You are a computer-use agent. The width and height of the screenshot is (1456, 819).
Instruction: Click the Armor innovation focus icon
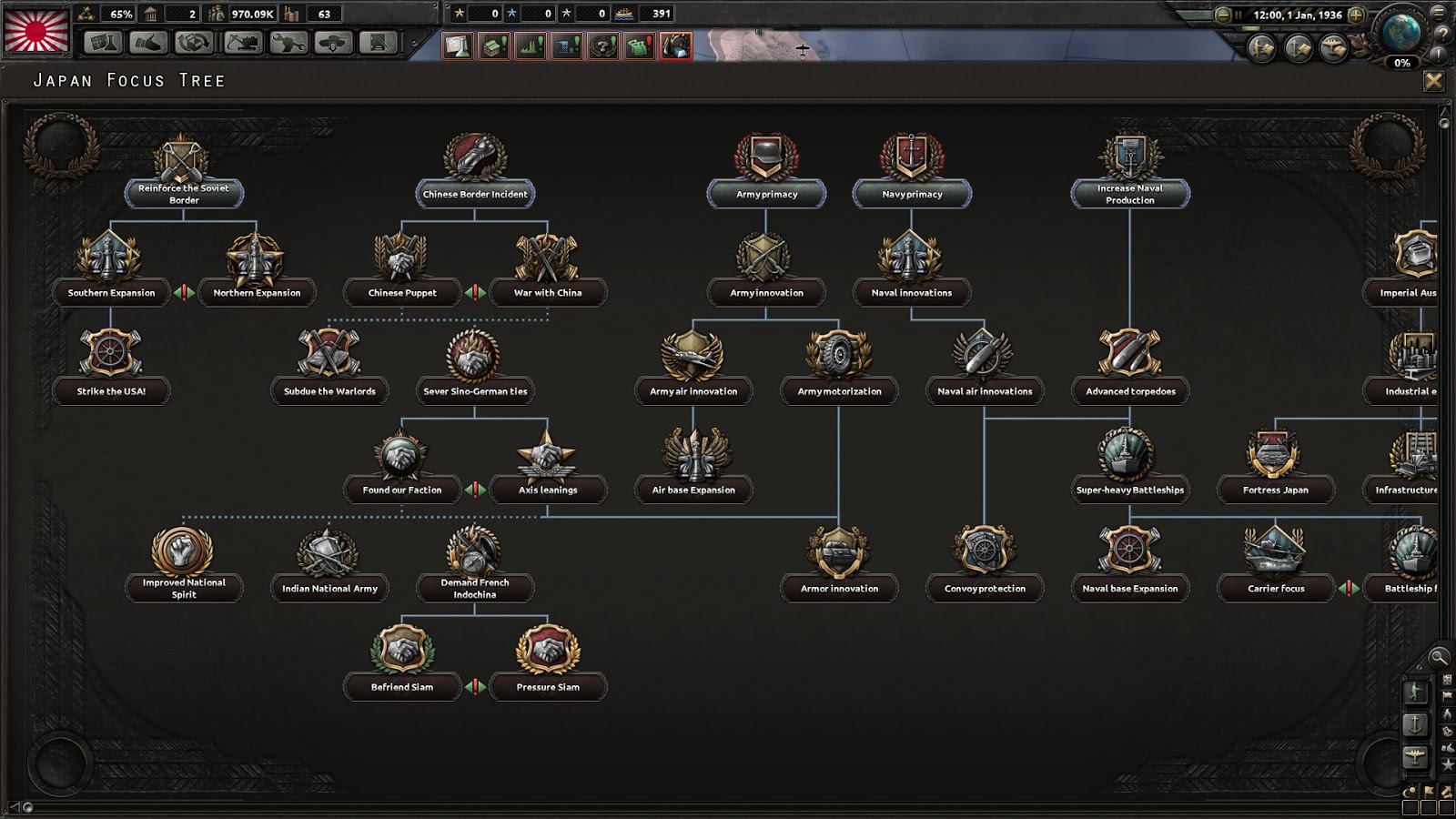[838, 551]
